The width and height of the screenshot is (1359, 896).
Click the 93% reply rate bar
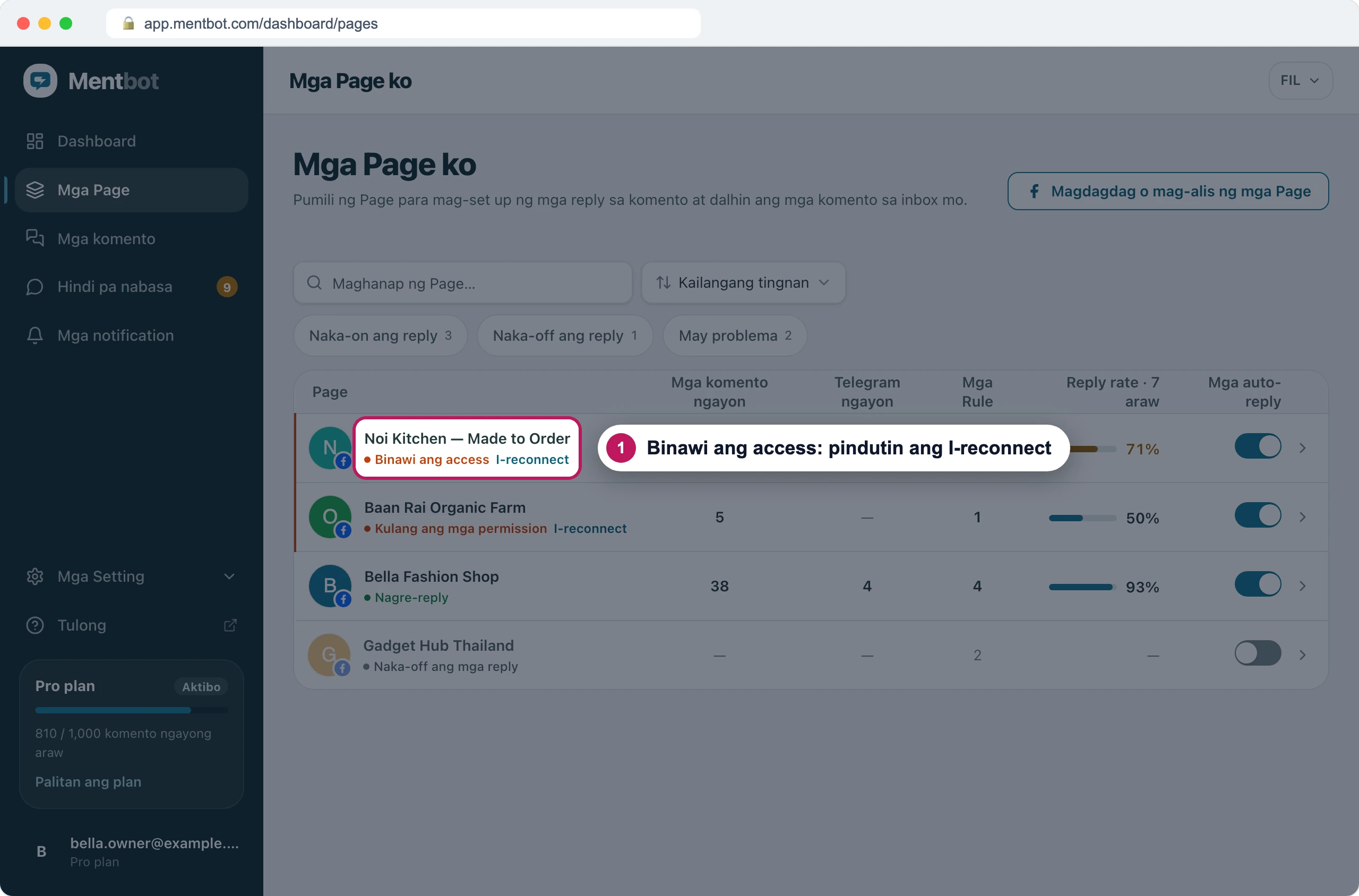coord(1082,587)
